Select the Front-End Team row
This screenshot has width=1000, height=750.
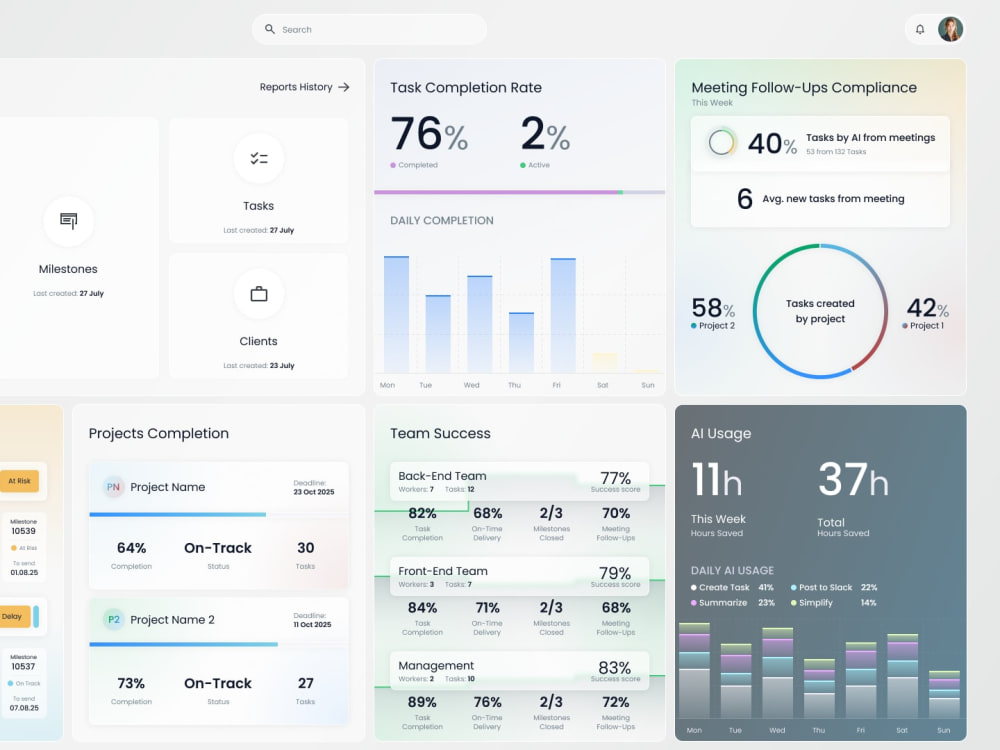tap(520, 577)
